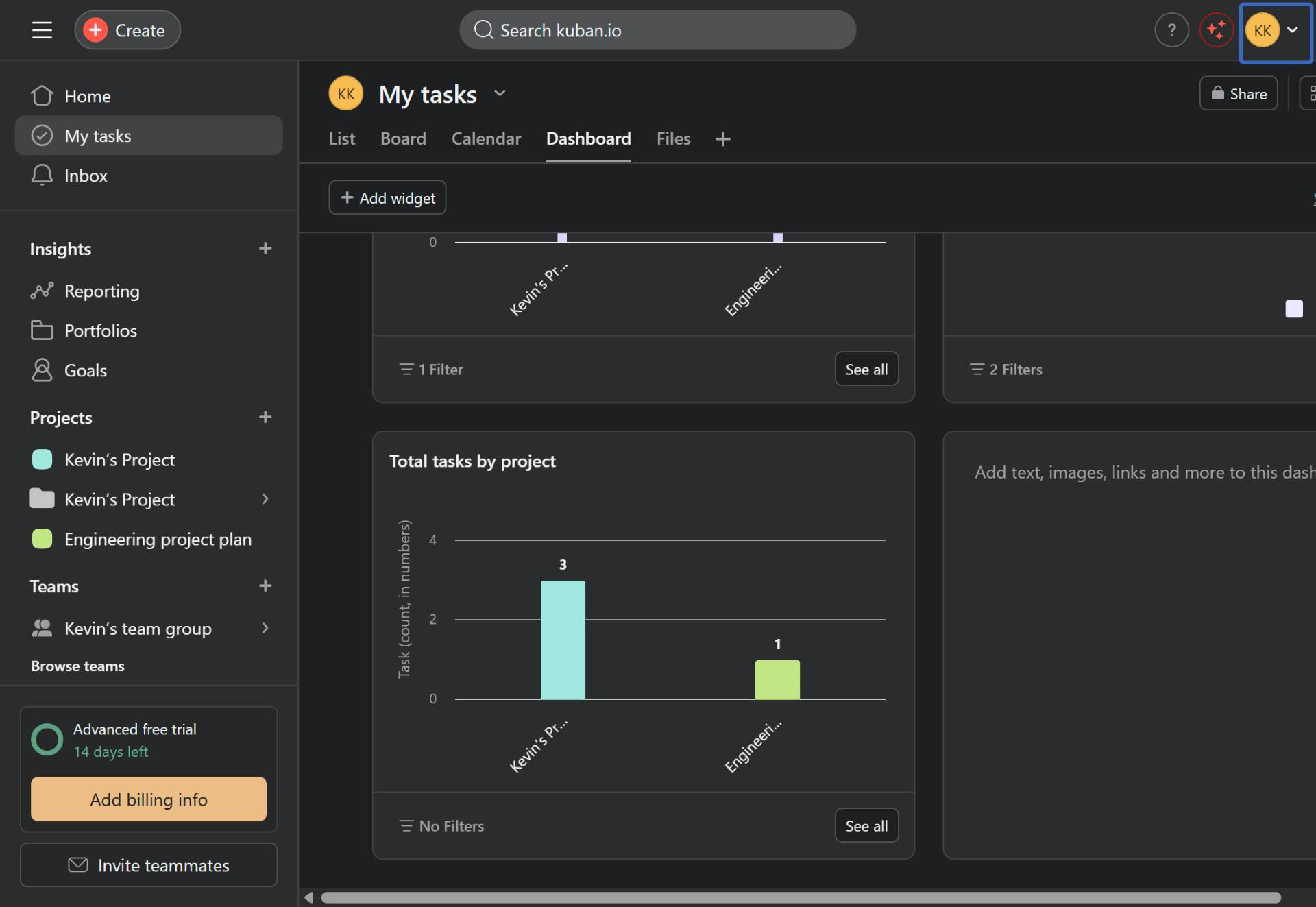The height and width of the screenshot is (907, 1316).
Task: Open the hamburger sidebar menu
Action: (42, 30)
